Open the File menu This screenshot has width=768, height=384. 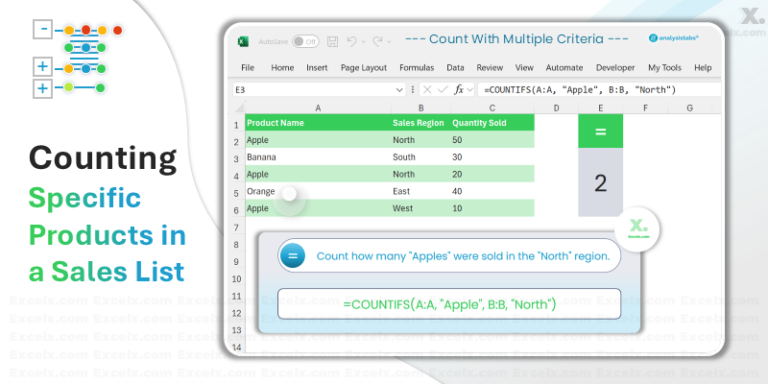[248, 68]
